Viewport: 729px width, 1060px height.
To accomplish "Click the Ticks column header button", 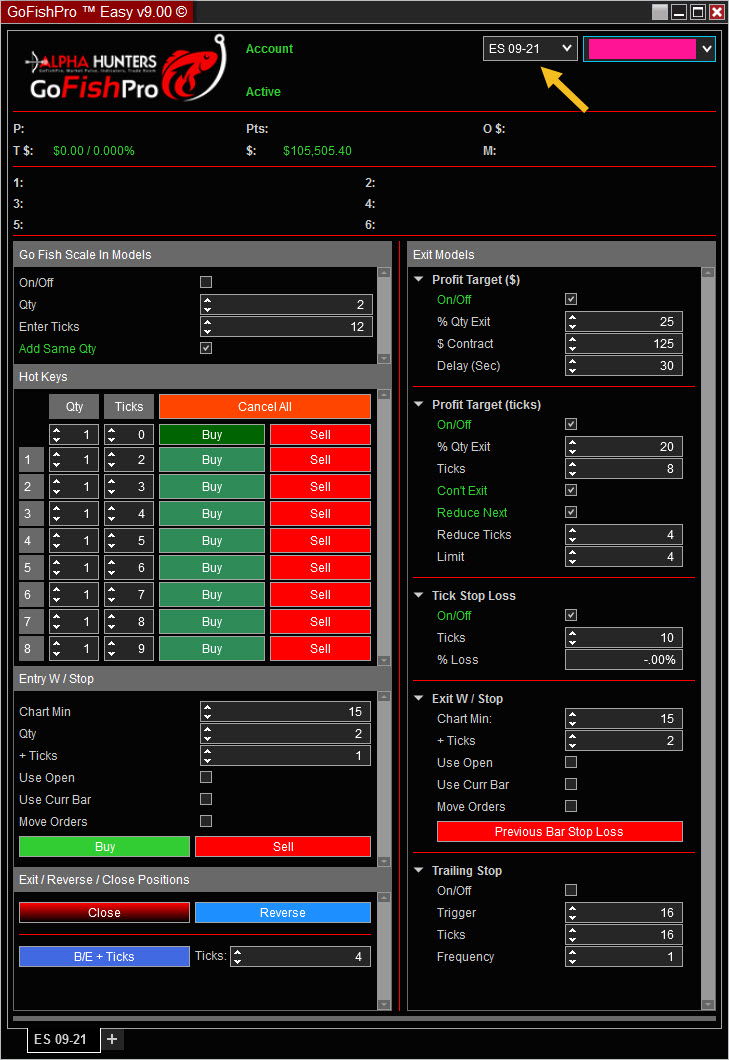I will coord(129,407).
